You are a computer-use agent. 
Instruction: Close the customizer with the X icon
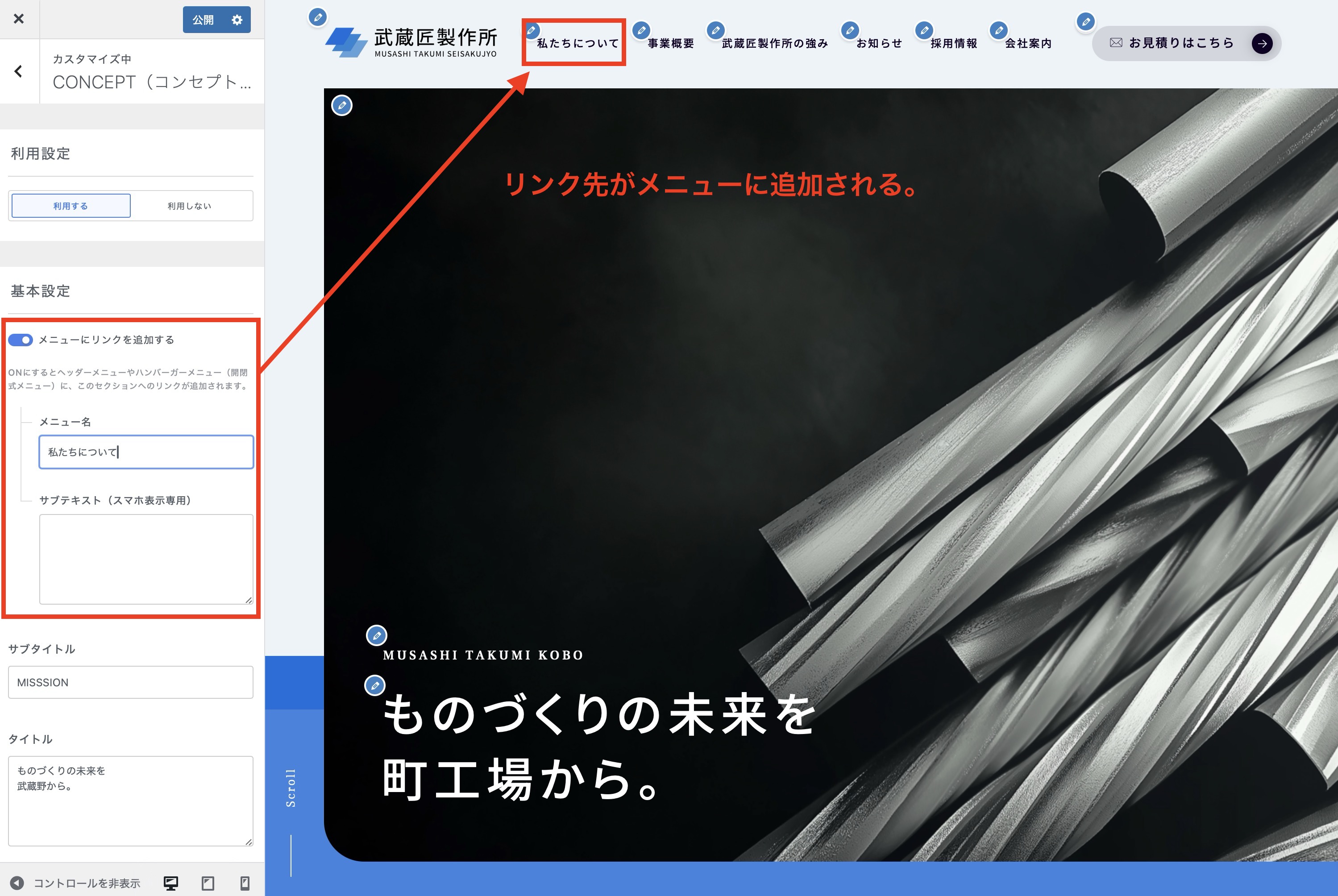click(19, 19)
